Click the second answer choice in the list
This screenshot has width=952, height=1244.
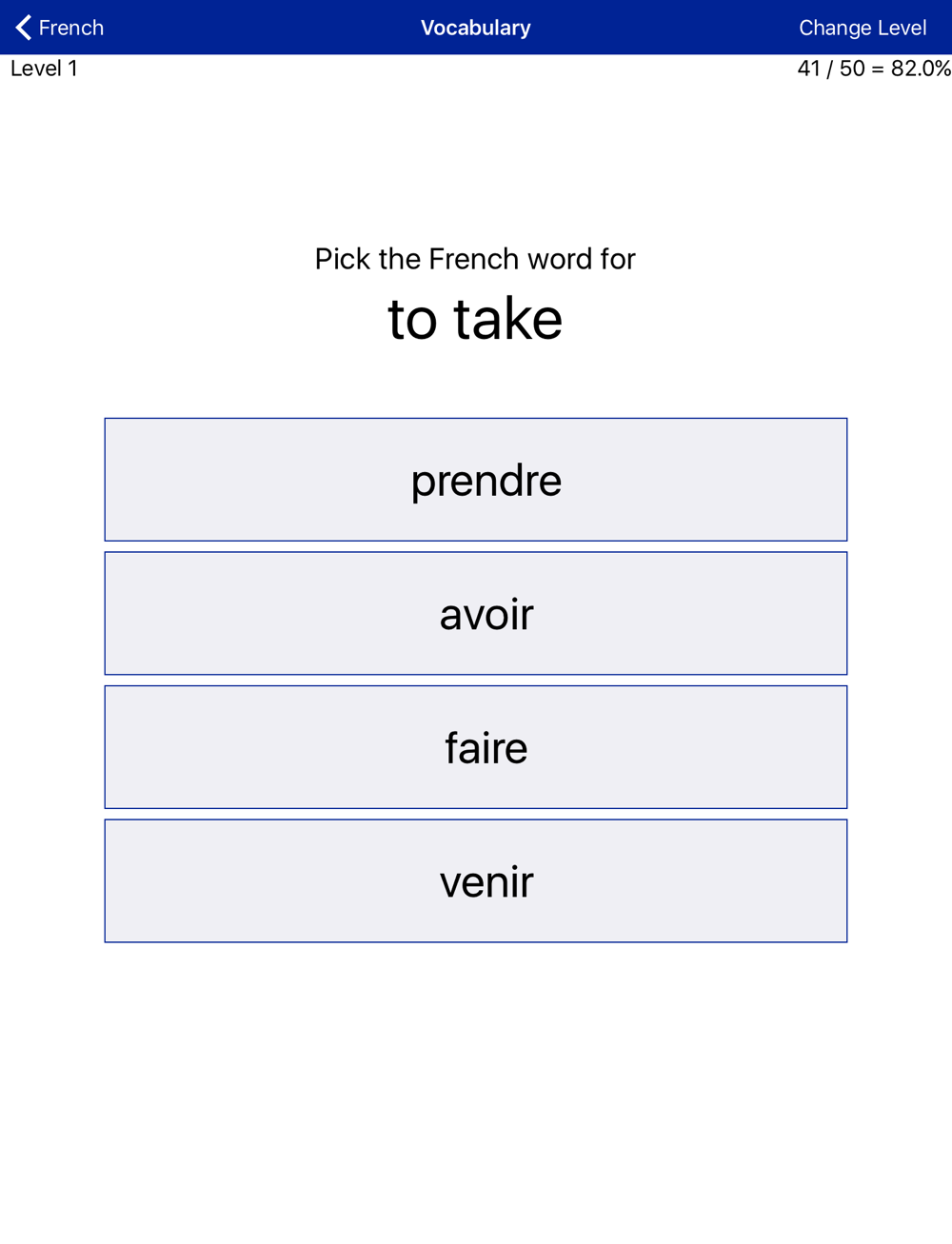pos(476,614)
